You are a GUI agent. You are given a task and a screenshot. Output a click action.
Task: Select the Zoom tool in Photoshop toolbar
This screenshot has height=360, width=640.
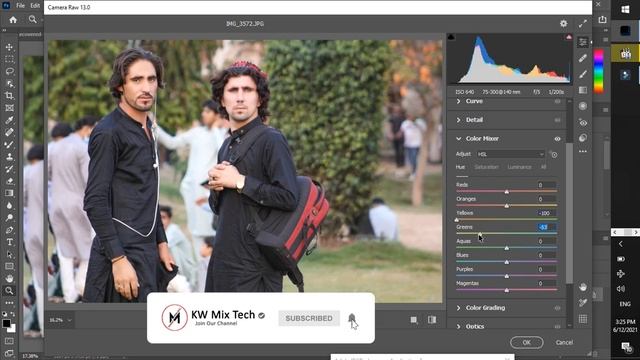(9, 291)
